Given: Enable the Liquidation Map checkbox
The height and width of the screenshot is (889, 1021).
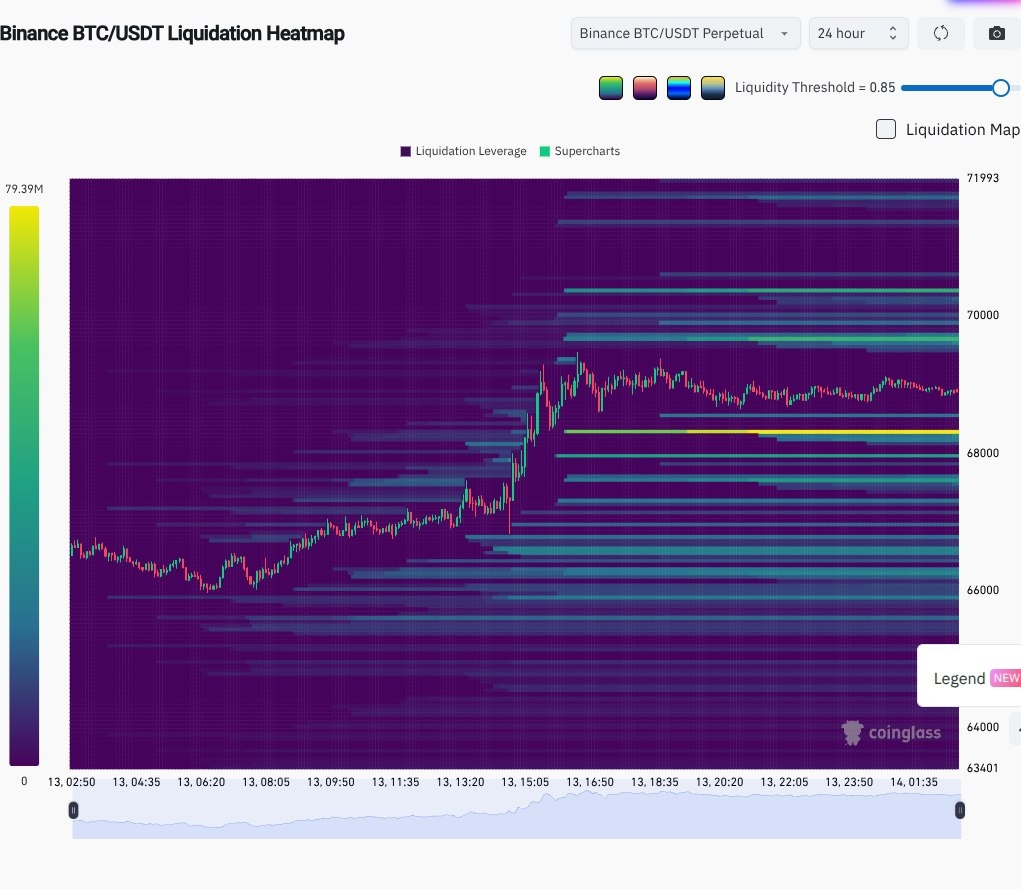Looking at the screenshot, I should (x=885, y=129).
